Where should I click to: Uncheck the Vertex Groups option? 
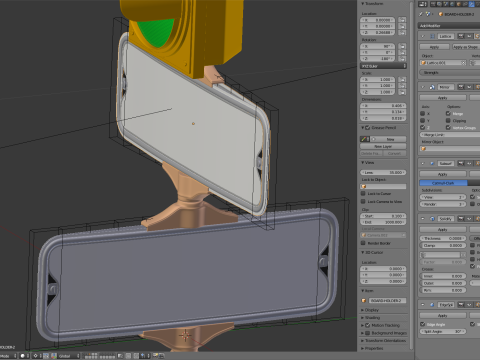448,127
